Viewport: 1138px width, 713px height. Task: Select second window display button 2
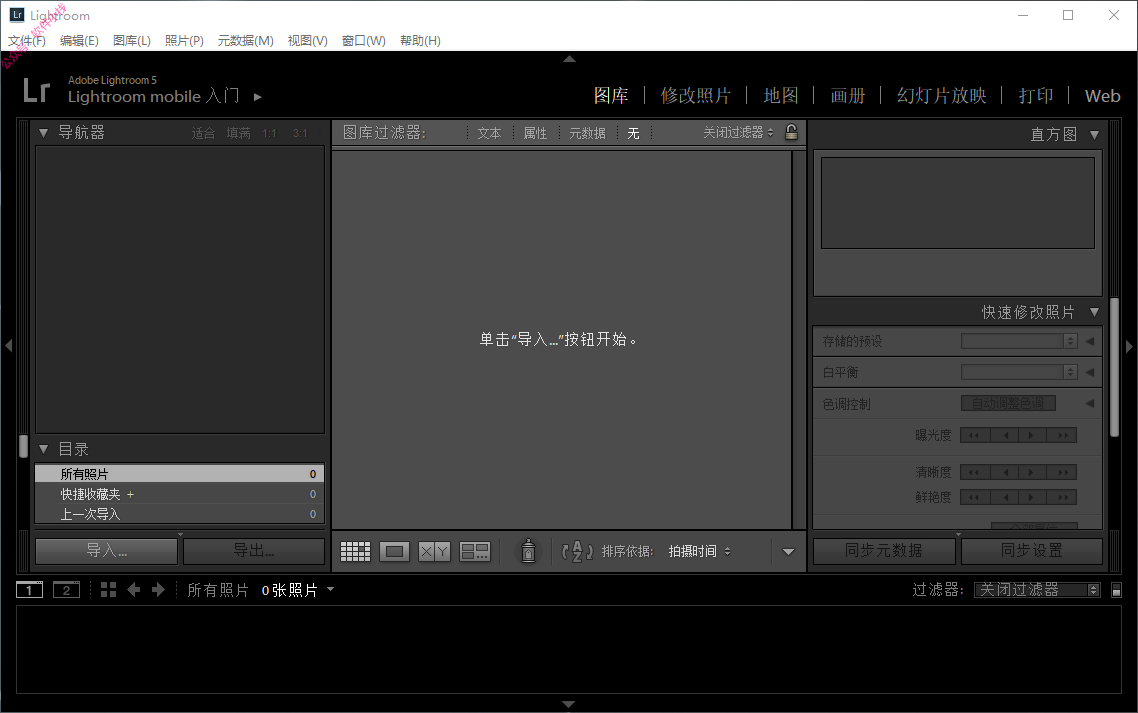pyautogui.click(x=66, y=590)
